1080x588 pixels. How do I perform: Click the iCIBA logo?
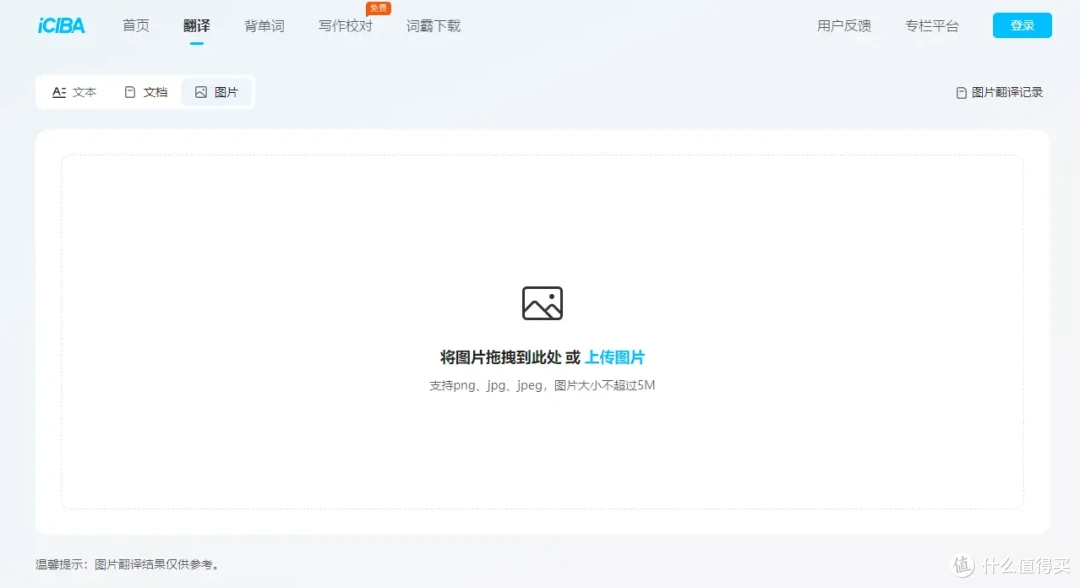click(x=61, y=26)
